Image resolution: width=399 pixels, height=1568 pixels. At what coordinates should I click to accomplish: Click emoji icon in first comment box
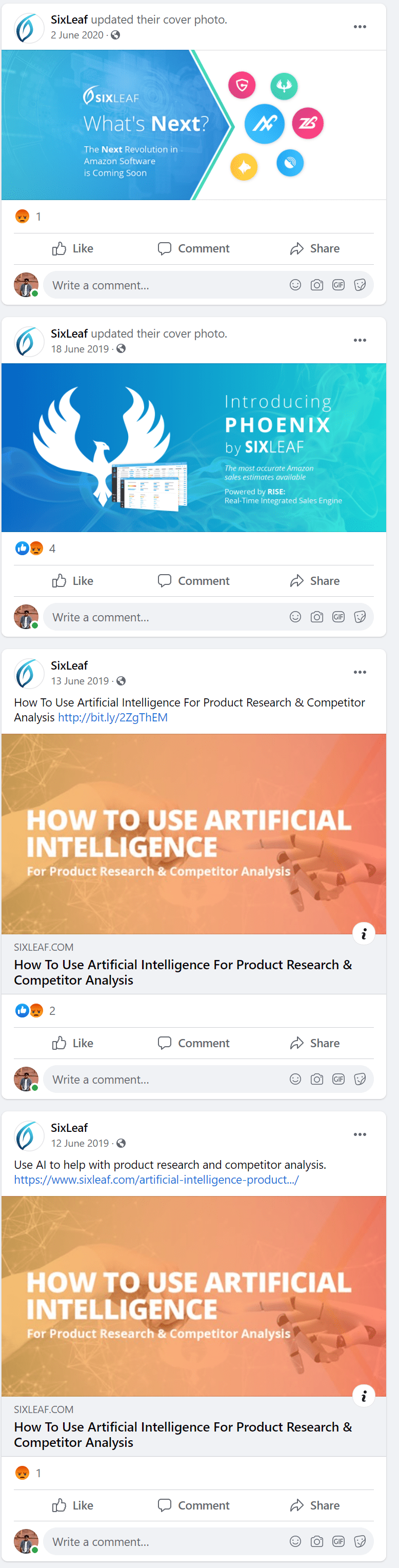tap(295, 285)
